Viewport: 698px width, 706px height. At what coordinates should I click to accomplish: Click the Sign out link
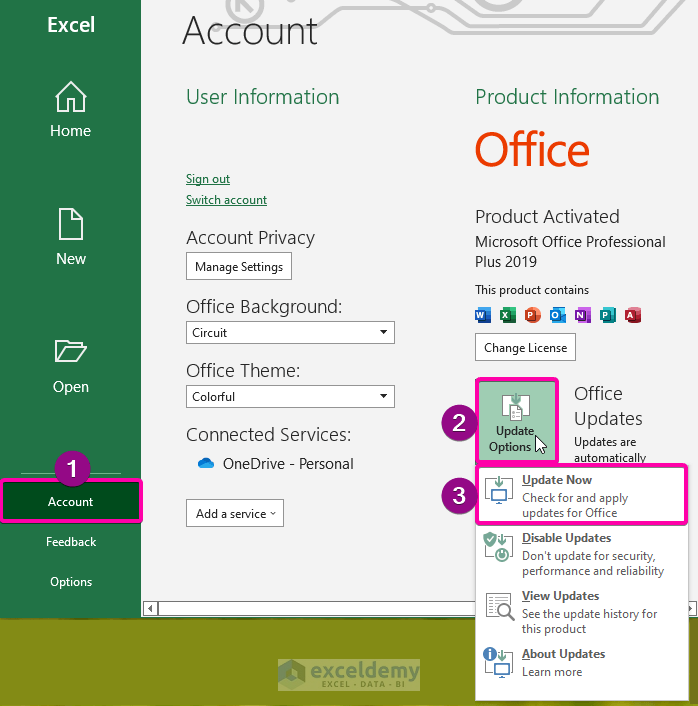pos(208,179)
